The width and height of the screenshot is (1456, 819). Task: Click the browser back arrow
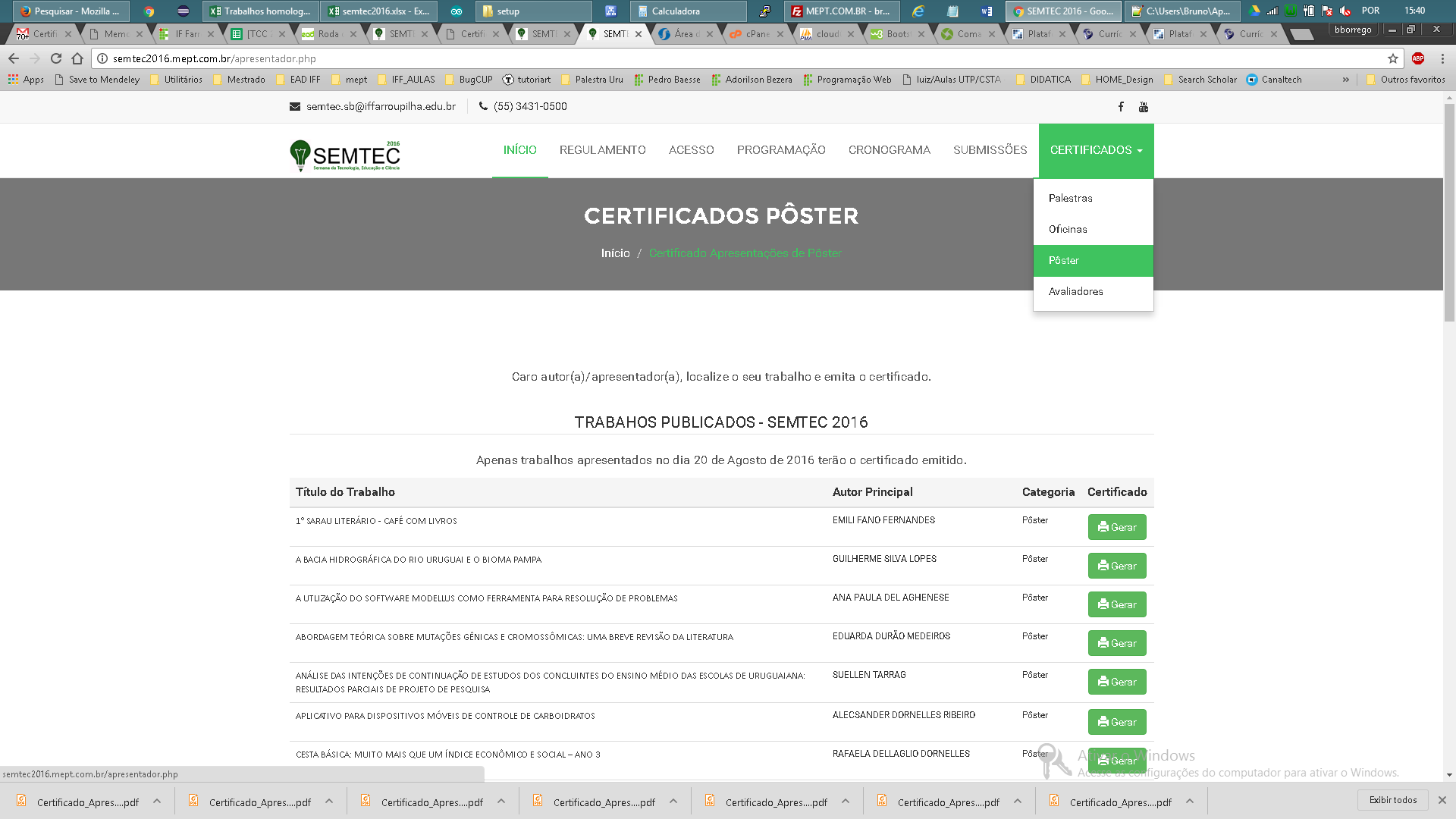[14, 58]
